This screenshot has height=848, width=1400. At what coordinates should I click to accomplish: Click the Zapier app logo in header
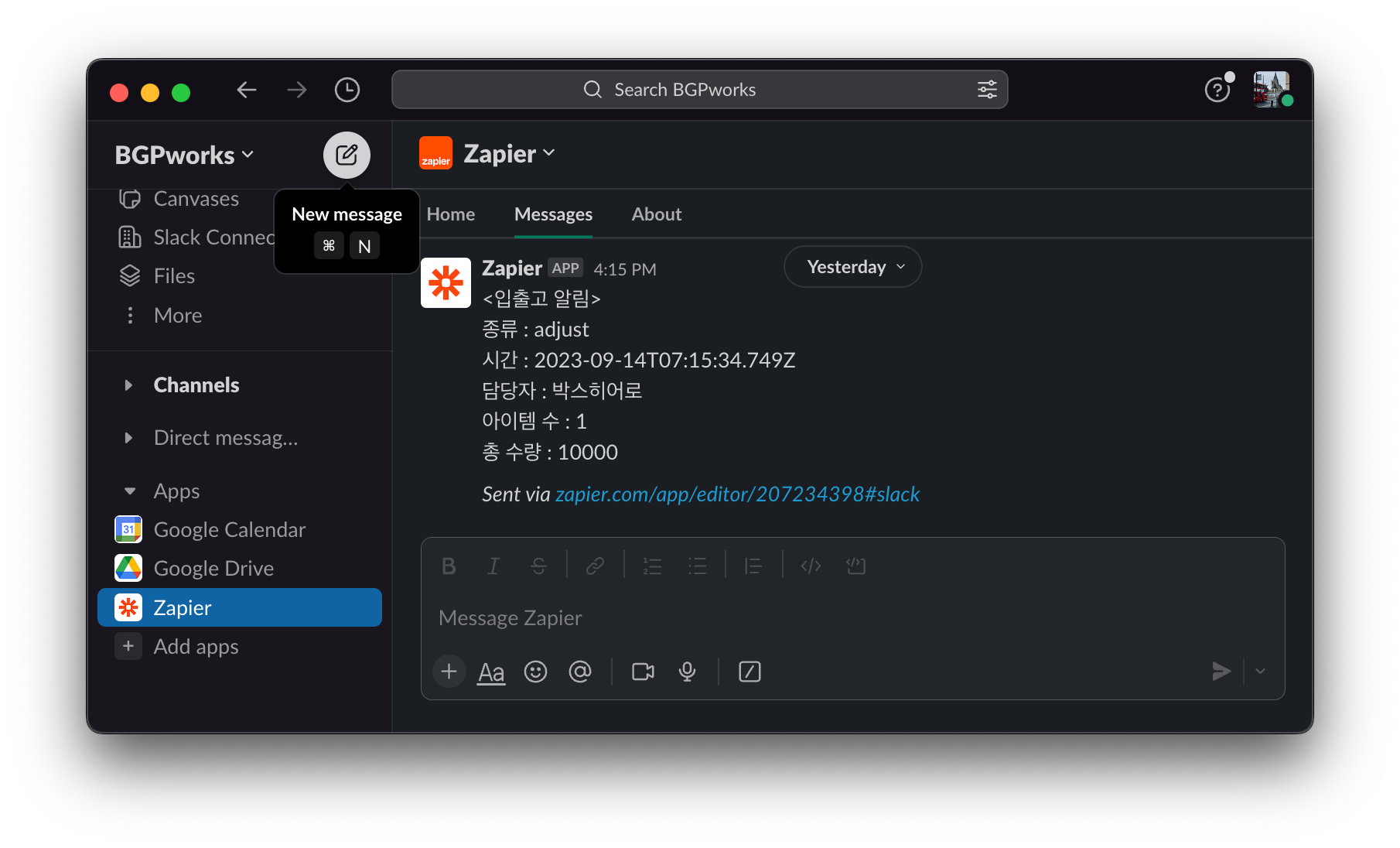point(435,153)
